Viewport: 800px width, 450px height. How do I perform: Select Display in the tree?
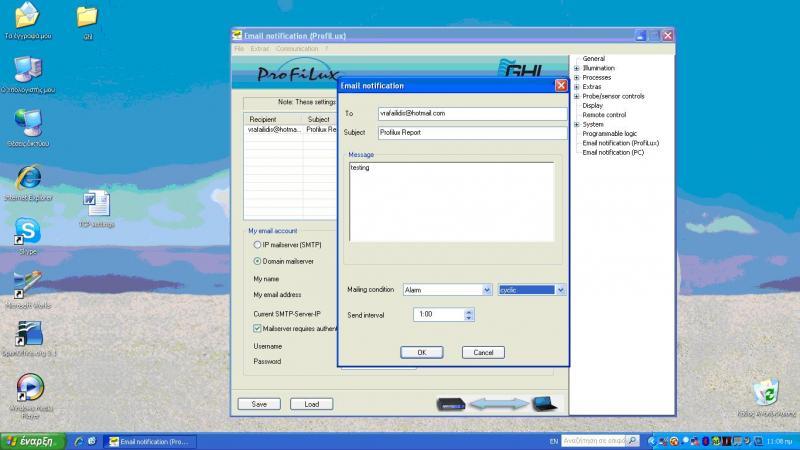coord(592,106)
